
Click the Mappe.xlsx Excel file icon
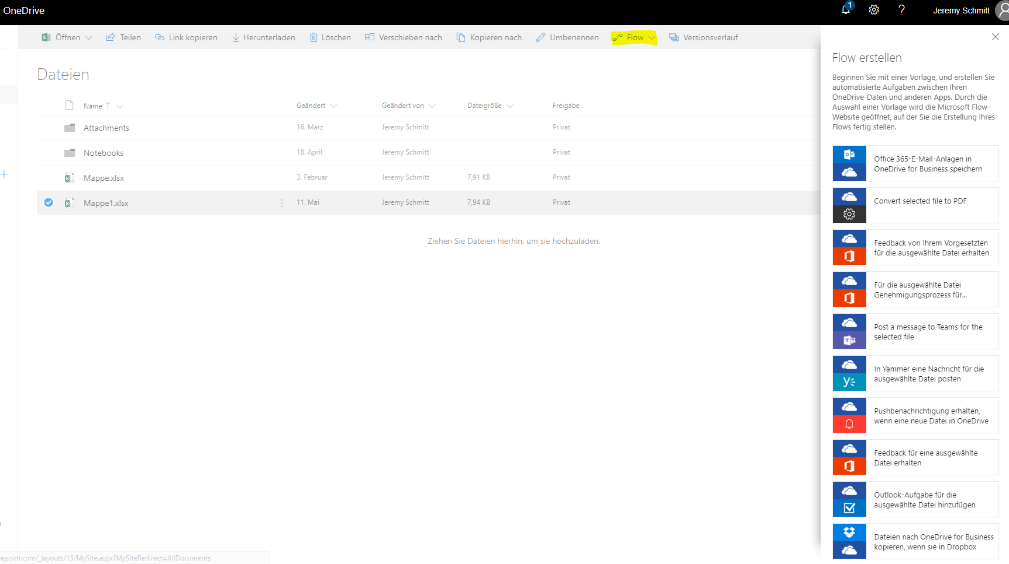point(69,178)
